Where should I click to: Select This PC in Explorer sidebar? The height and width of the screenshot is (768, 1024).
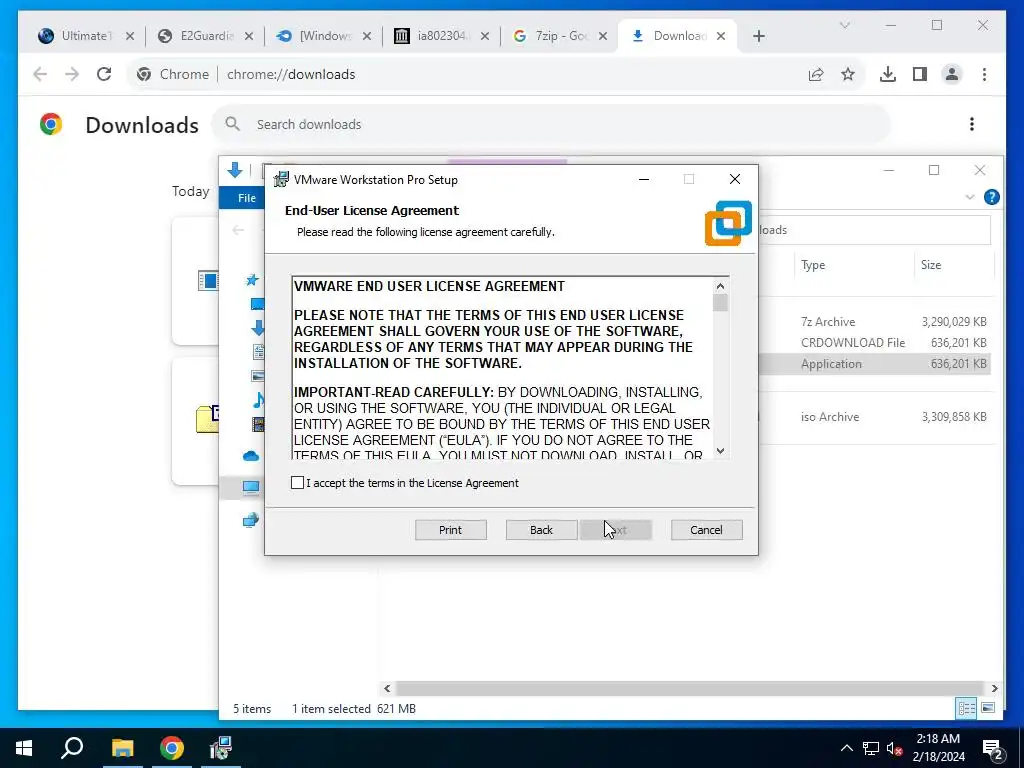point(251,487)
